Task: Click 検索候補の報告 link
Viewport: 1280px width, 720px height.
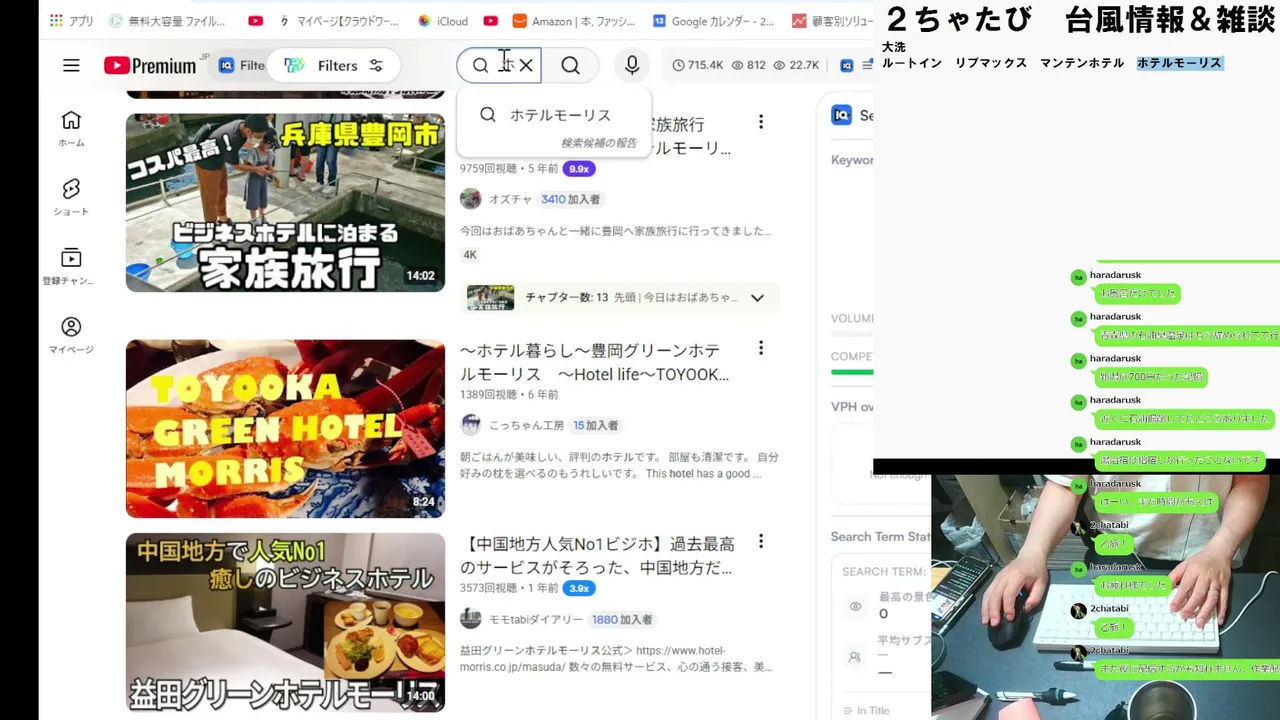Action: click(599, 143)
